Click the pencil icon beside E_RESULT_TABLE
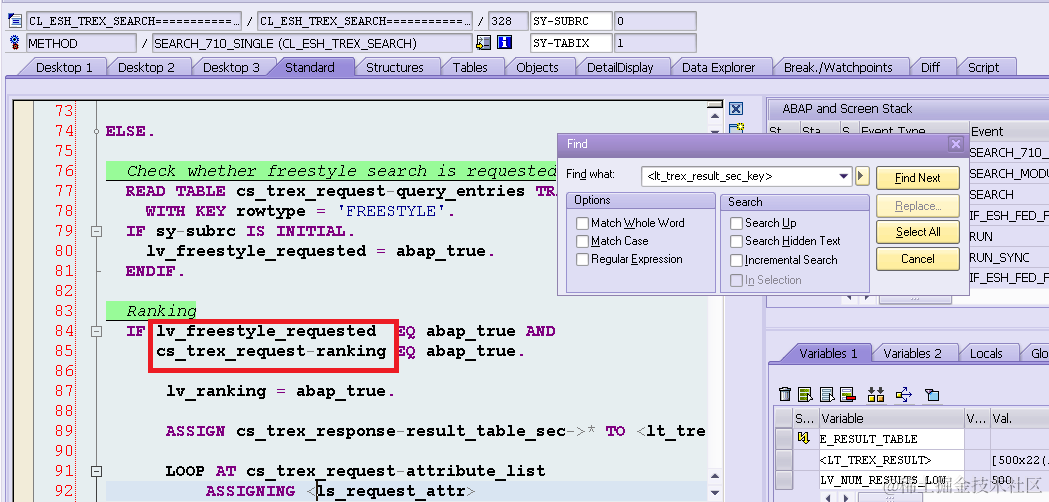 (x=804, y=439)
